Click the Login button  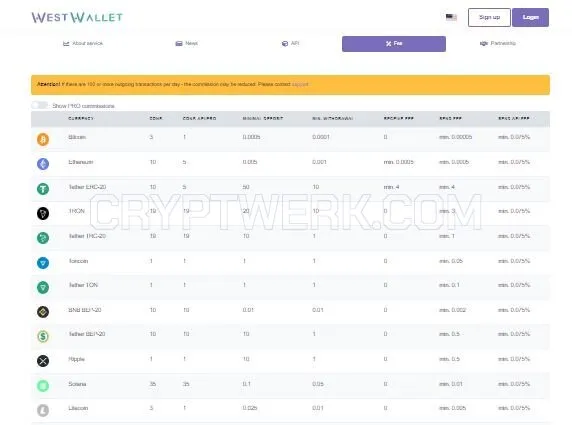point(530,17)
